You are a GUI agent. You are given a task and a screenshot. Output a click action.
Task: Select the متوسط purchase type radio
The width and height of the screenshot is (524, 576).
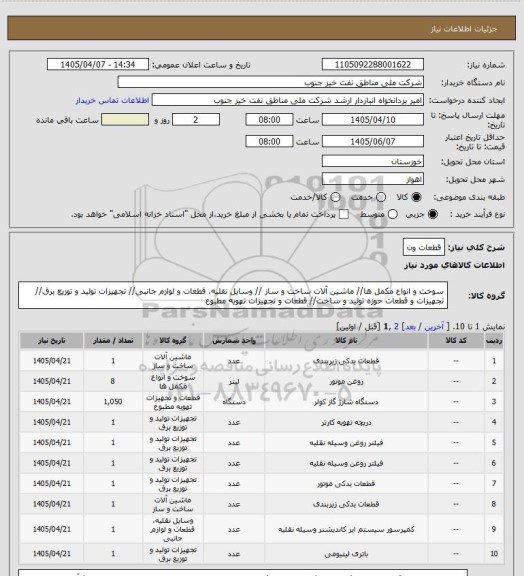point(392,214)
